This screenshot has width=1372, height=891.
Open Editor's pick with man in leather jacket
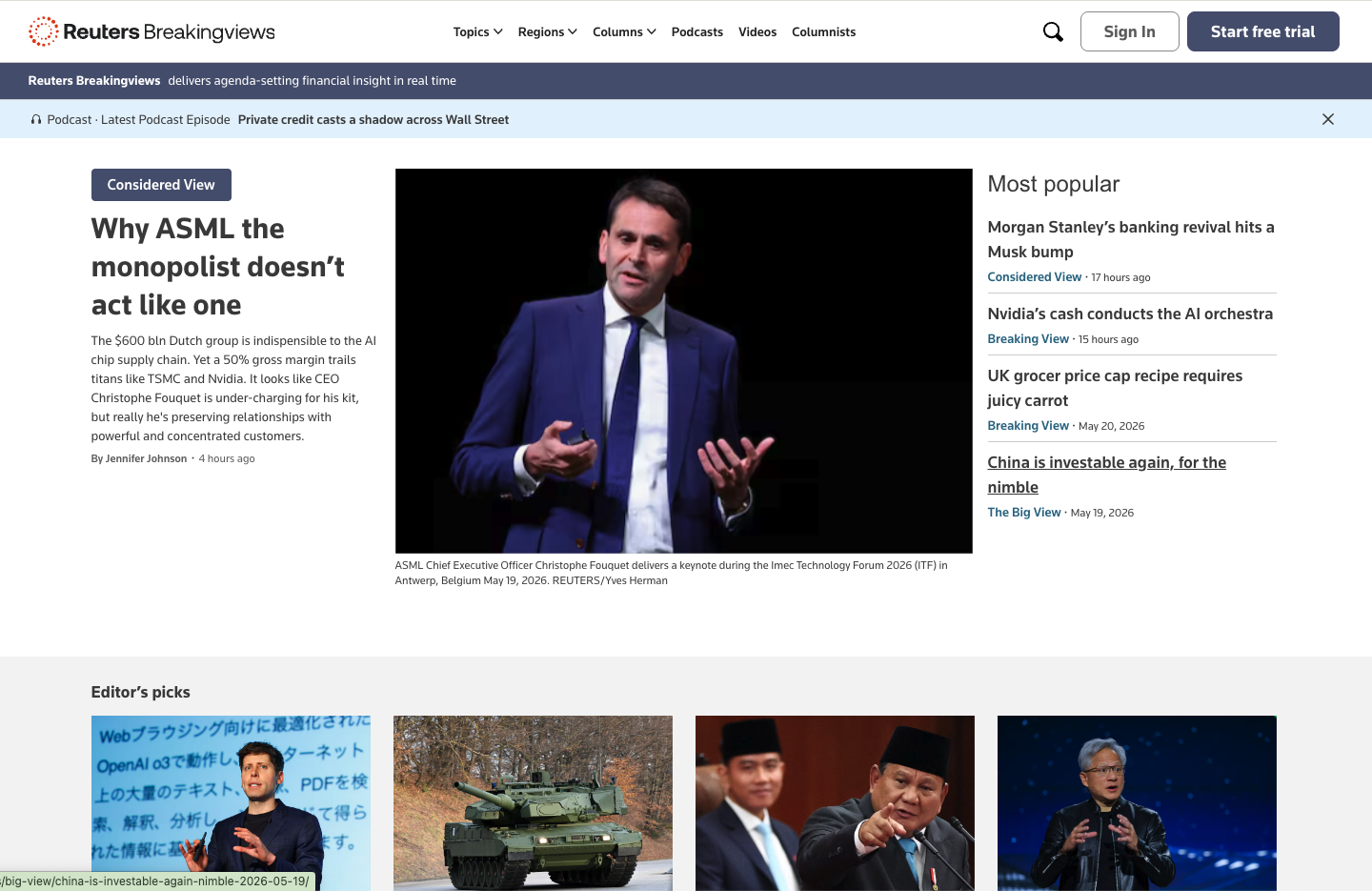1137,803
